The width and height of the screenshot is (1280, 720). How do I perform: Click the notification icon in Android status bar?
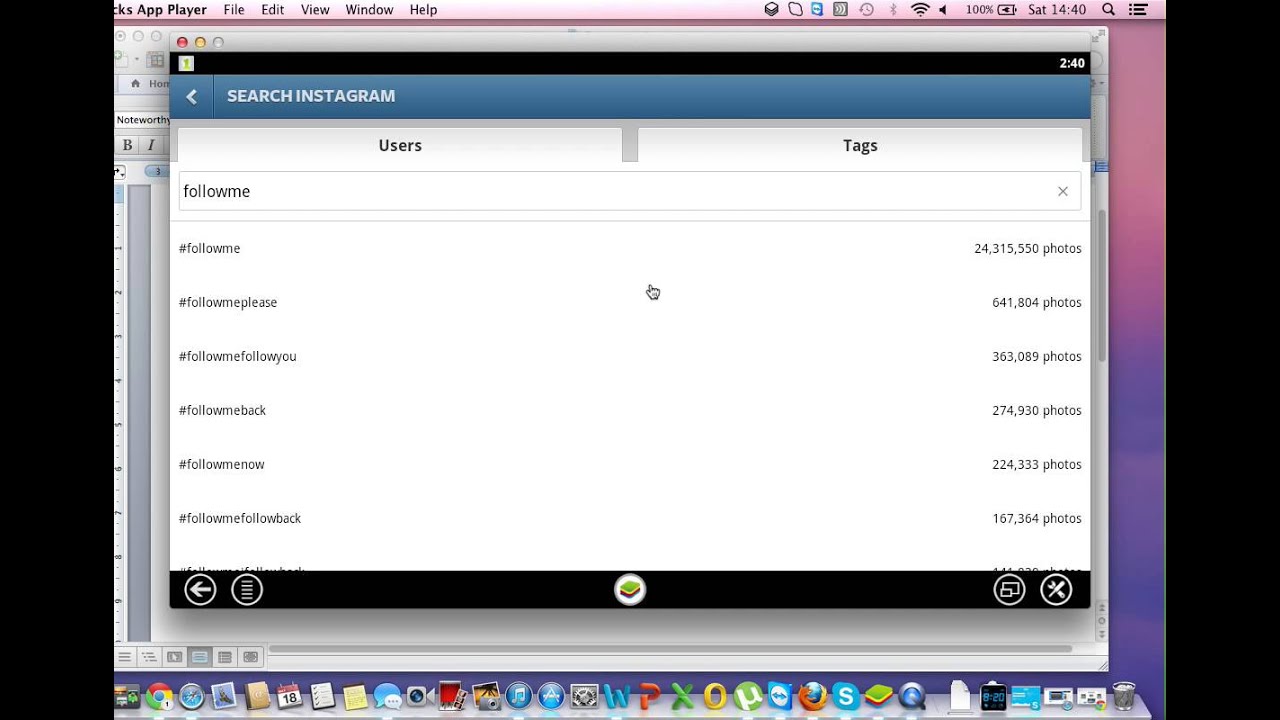186,63
